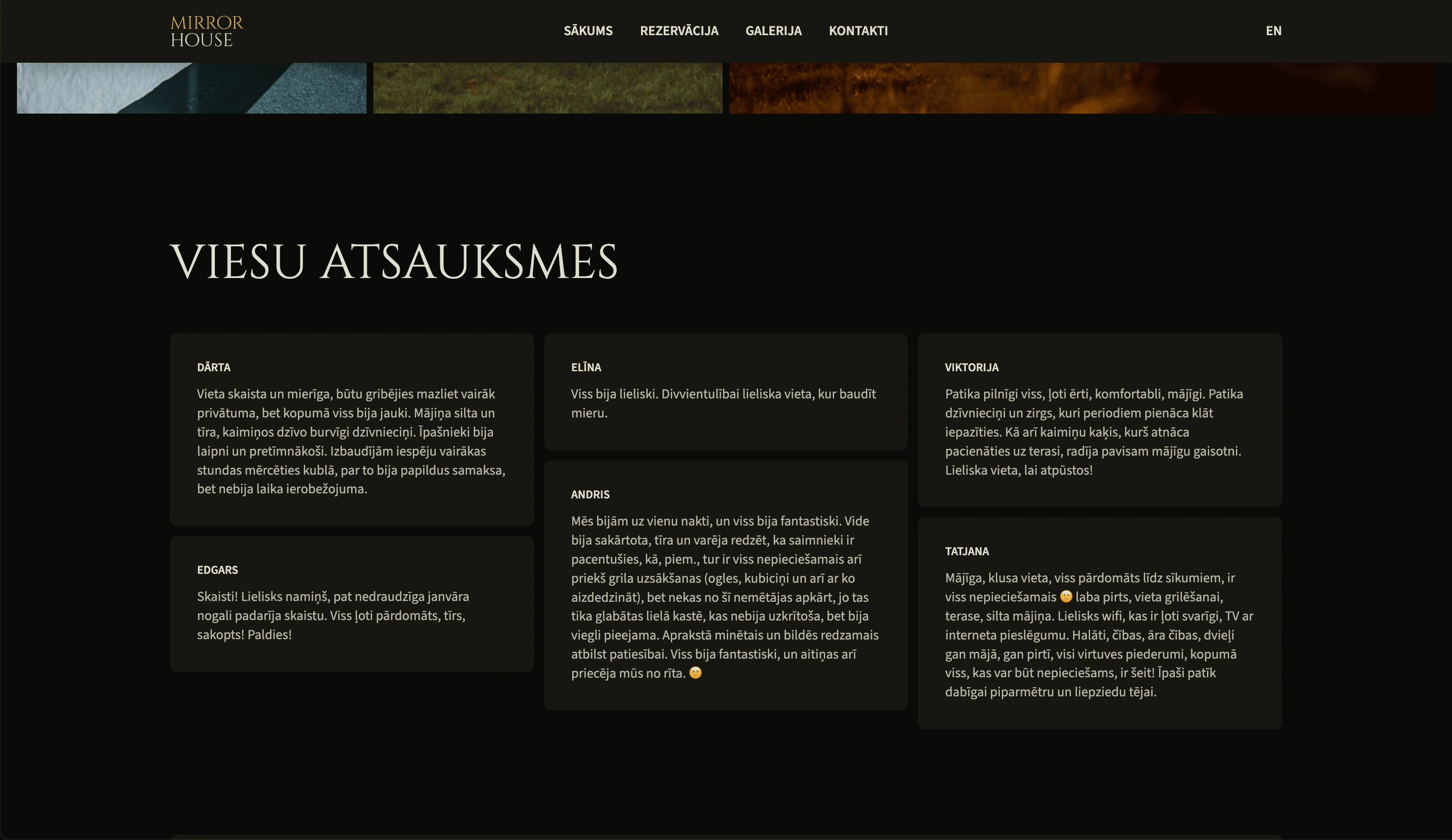Navigate to KONTAKTI
The height and width of the screenshot is (840, 1452).
coord(858,31)
